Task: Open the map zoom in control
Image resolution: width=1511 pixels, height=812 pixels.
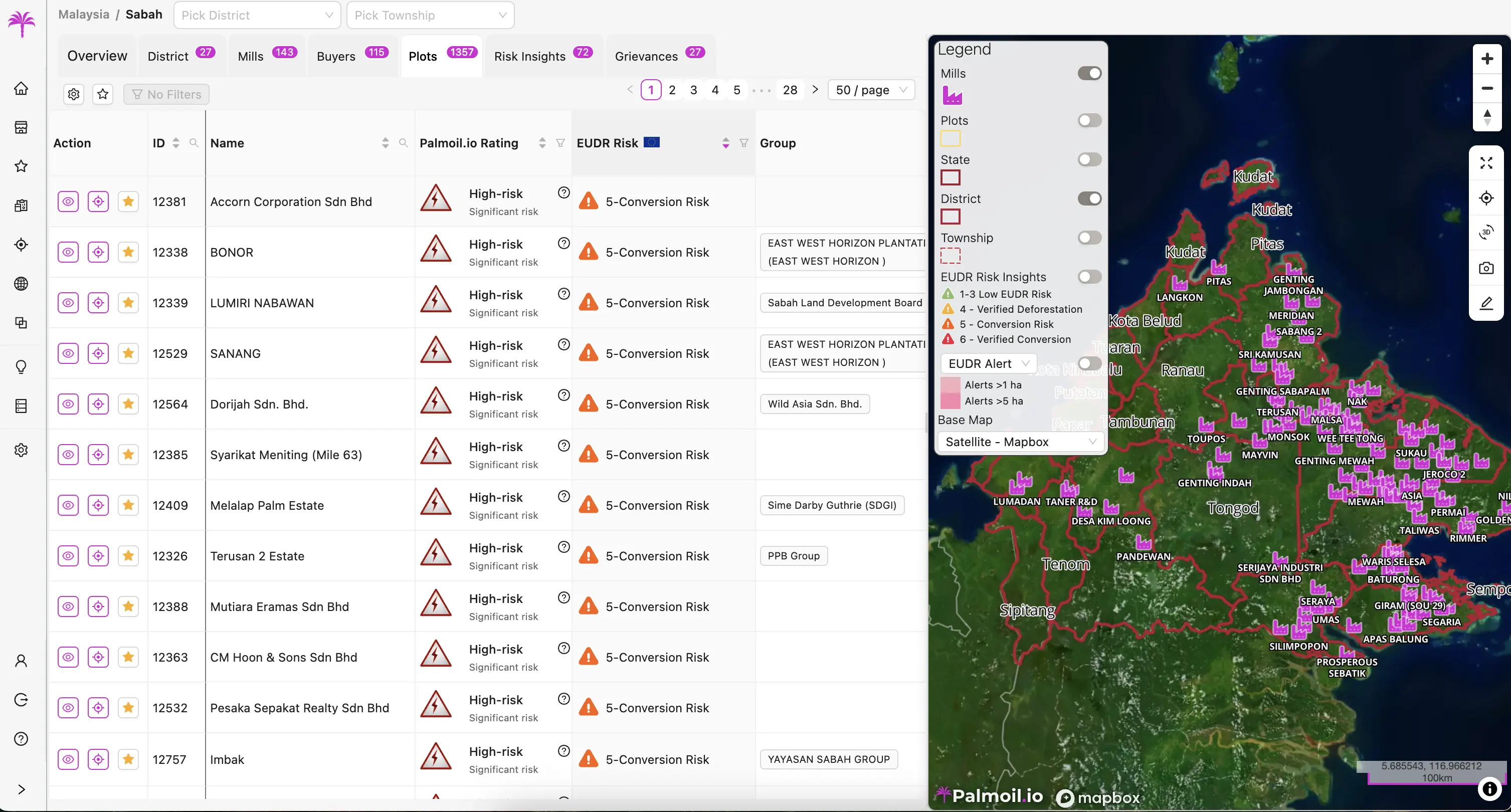Action: coord(1487,58)
